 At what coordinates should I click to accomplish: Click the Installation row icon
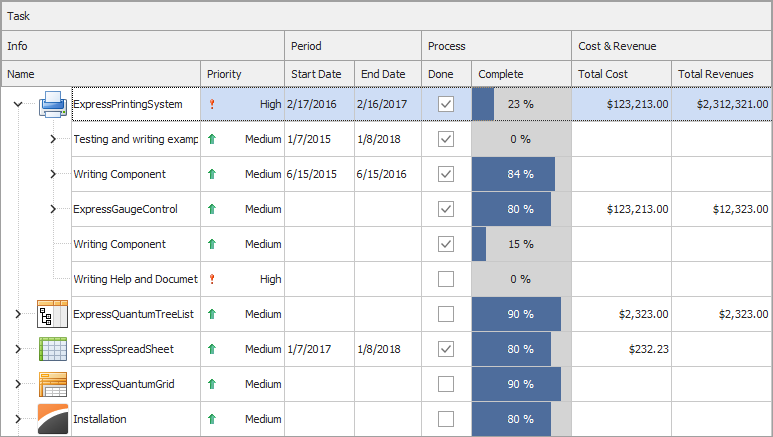point(52,419)
